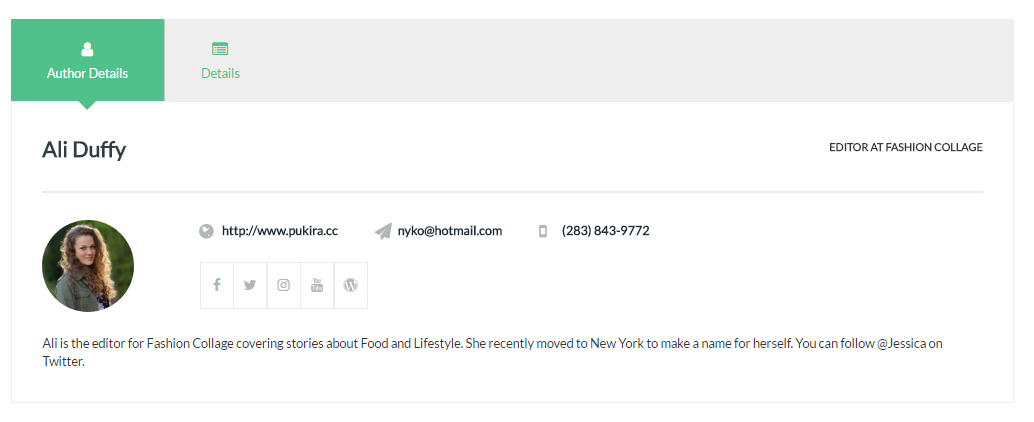
Task: Click the Ali Duffy author name heading
Action: point(84,150)
